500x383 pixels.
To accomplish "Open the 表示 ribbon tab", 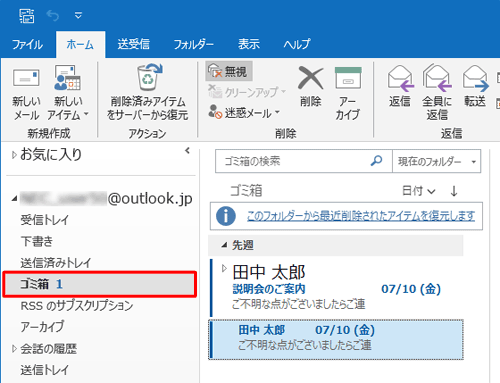I will (x=249, y=44).
